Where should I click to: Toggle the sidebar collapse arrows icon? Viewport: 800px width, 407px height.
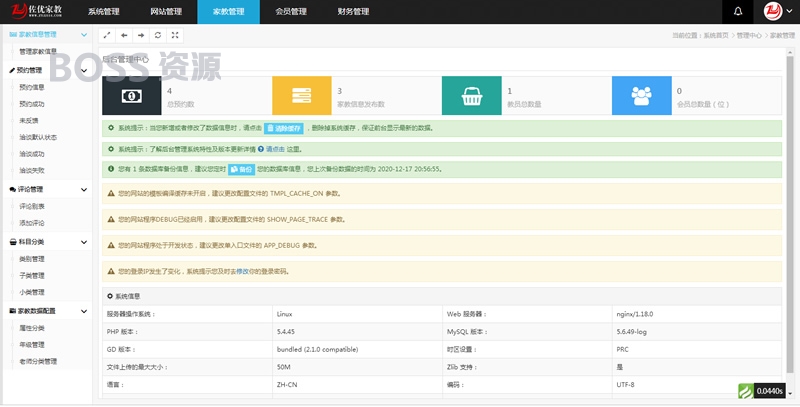click(107, 35)
